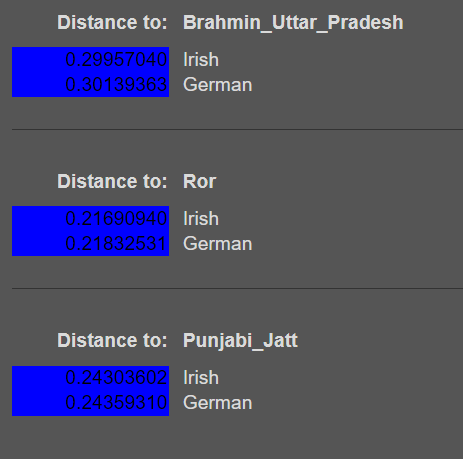Click the Irish label under Punjabi_Jatt

201,378
